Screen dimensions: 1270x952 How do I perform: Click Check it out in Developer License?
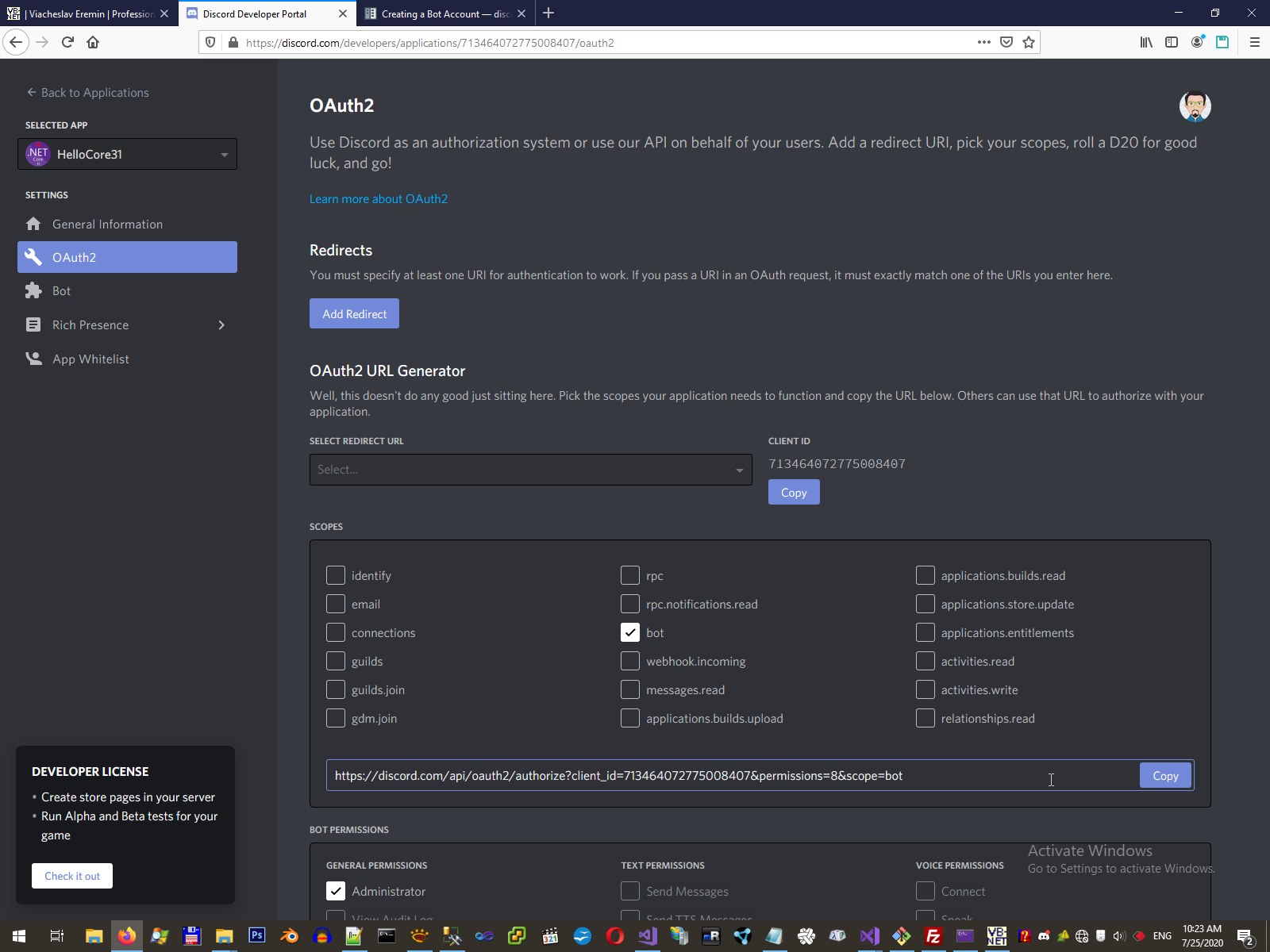(x=72, y=876)
